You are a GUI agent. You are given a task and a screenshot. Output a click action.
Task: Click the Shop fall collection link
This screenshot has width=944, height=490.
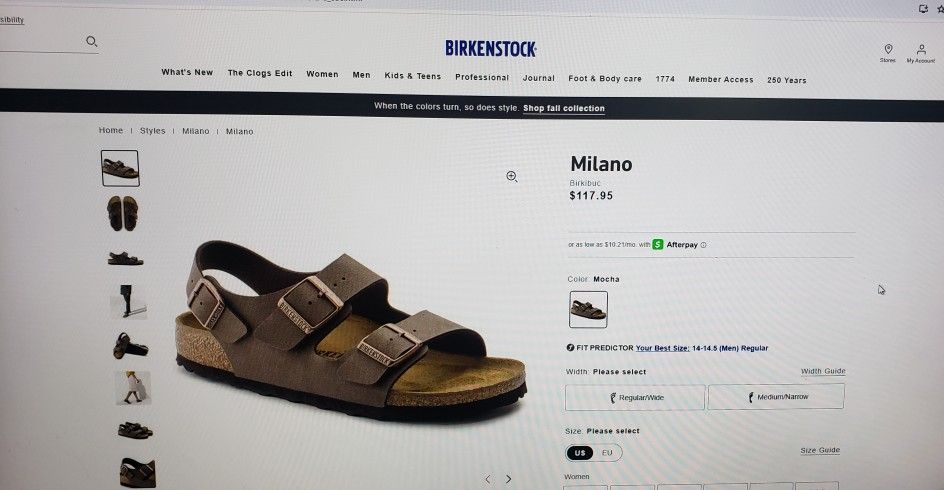click(564, 108)
